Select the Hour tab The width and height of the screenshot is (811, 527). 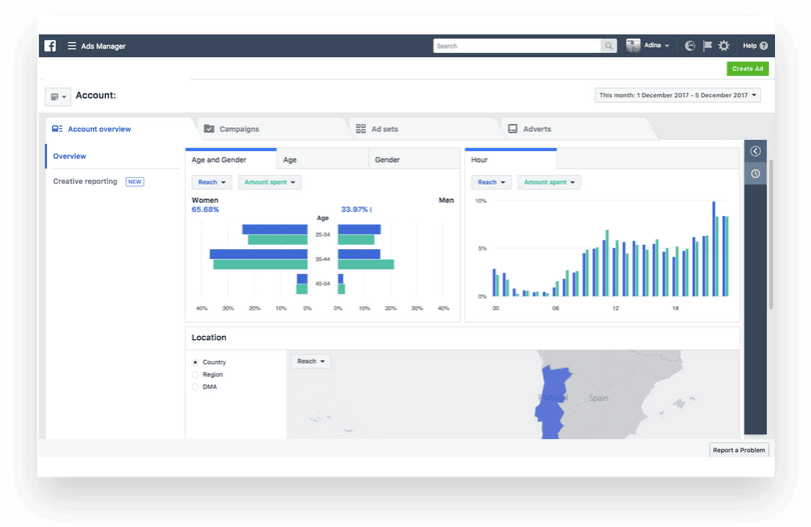coord(511,159)
